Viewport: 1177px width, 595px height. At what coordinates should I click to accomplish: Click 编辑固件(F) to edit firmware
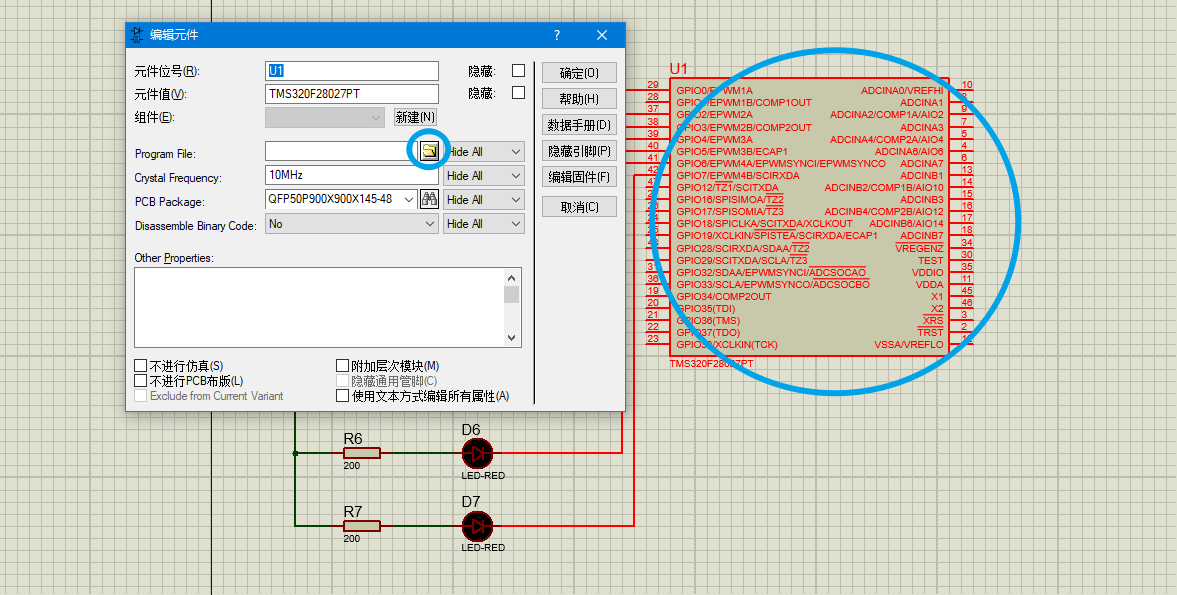tap(578, 177)
